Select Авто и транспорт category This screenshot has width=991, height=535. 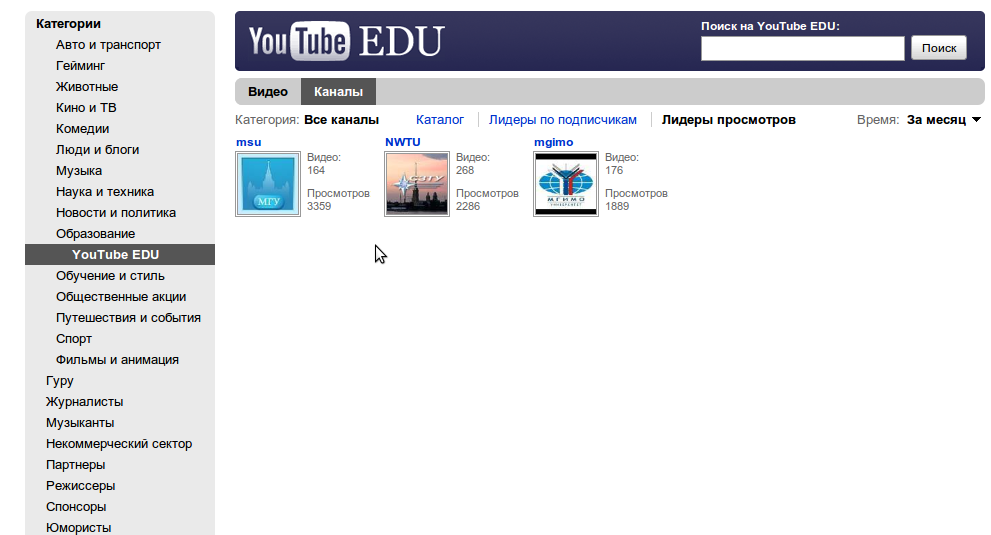tap(108, 45)
